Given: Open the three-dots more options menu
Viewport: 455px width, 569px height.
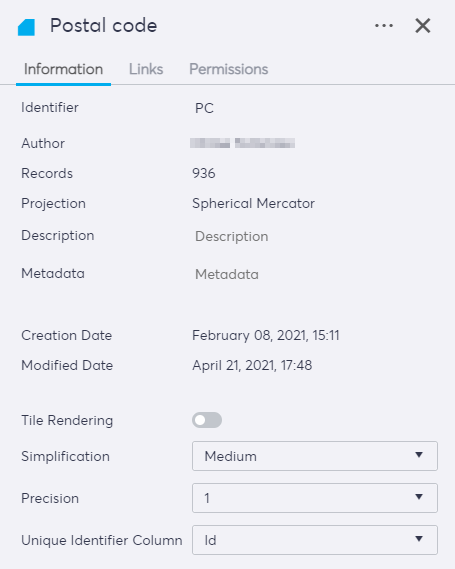Looking at the screenshot, I should (384, 26).
